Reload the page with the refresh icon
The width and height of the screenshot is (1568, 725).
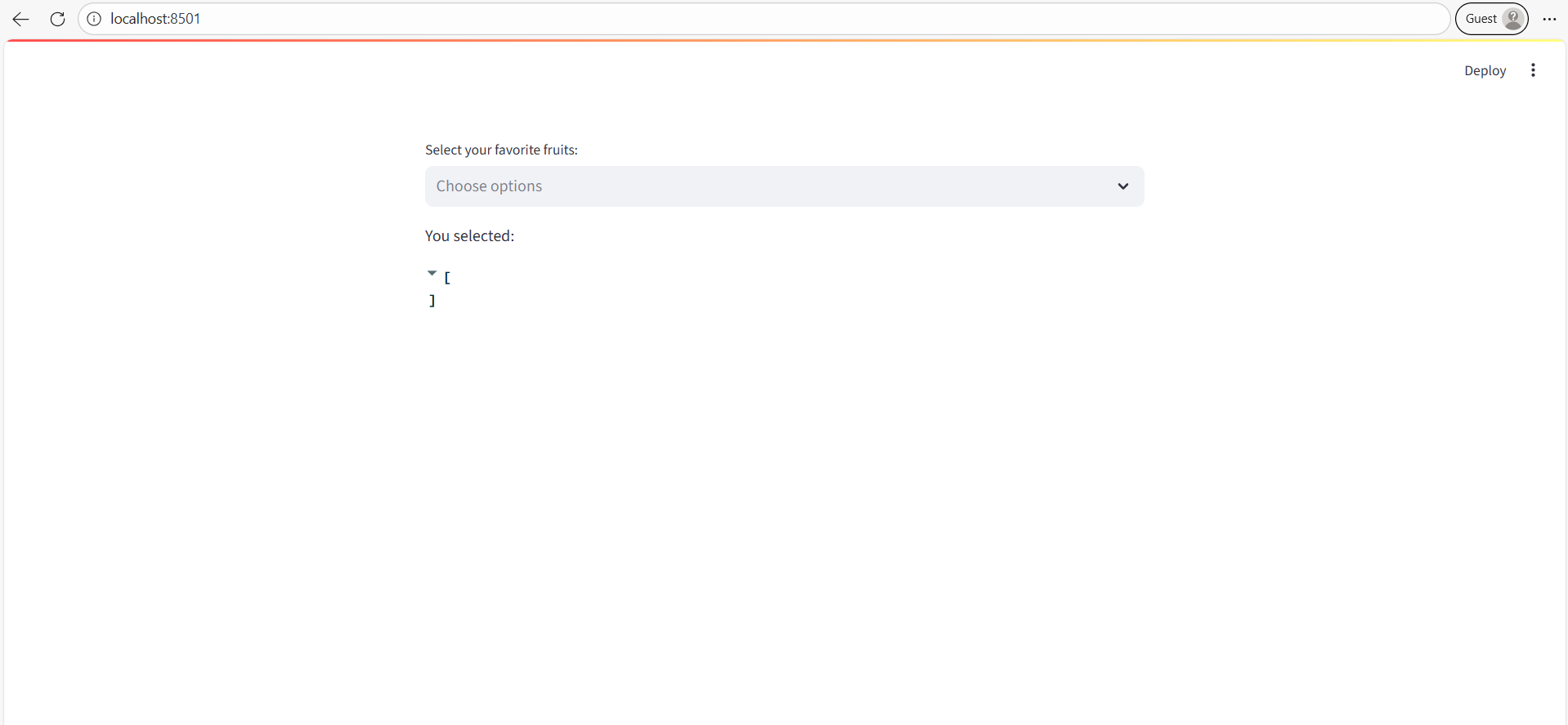pos(57,19)
